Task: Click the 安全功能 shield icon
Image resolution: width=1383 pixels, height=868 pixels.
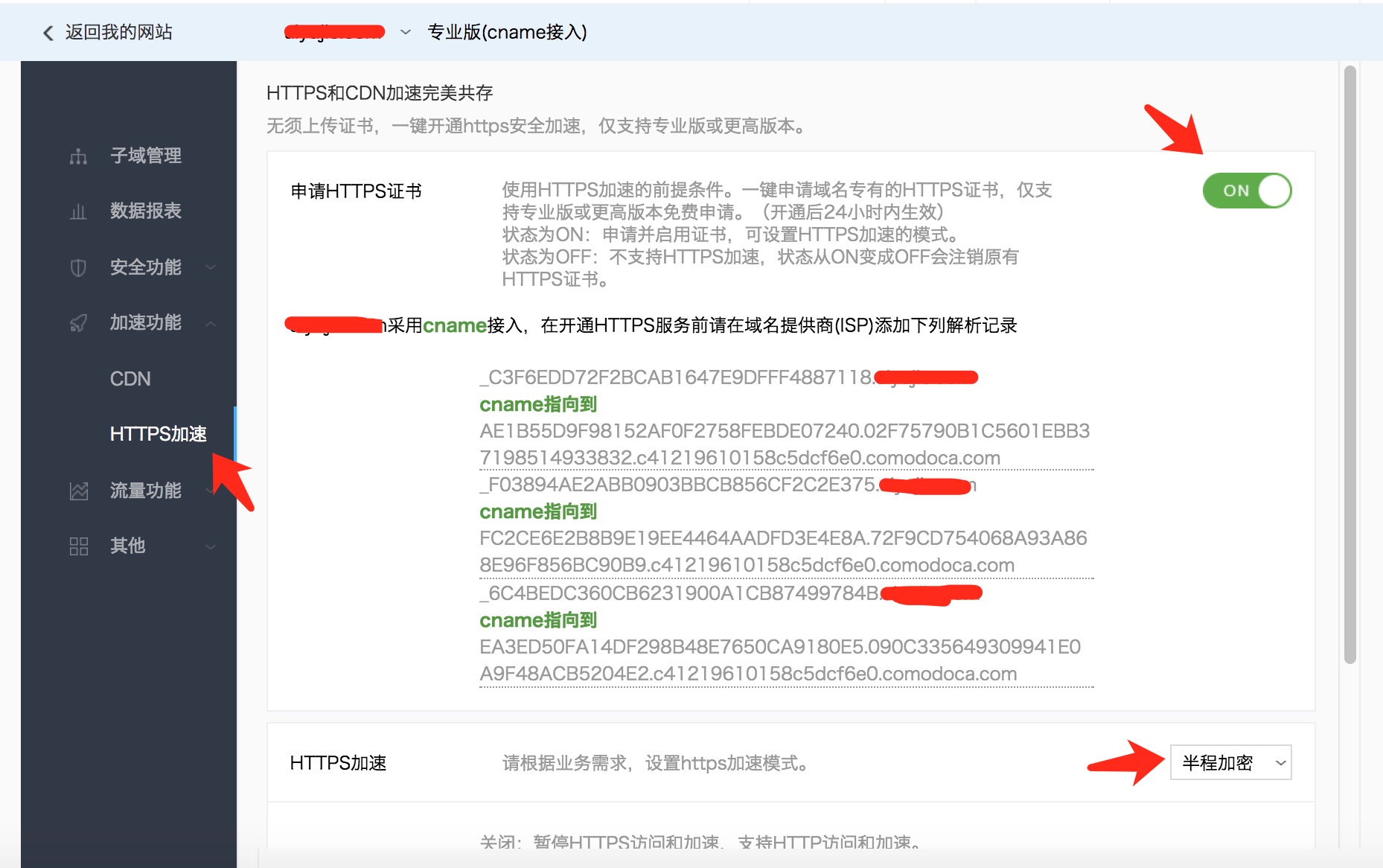Action: tap(78, 268)
